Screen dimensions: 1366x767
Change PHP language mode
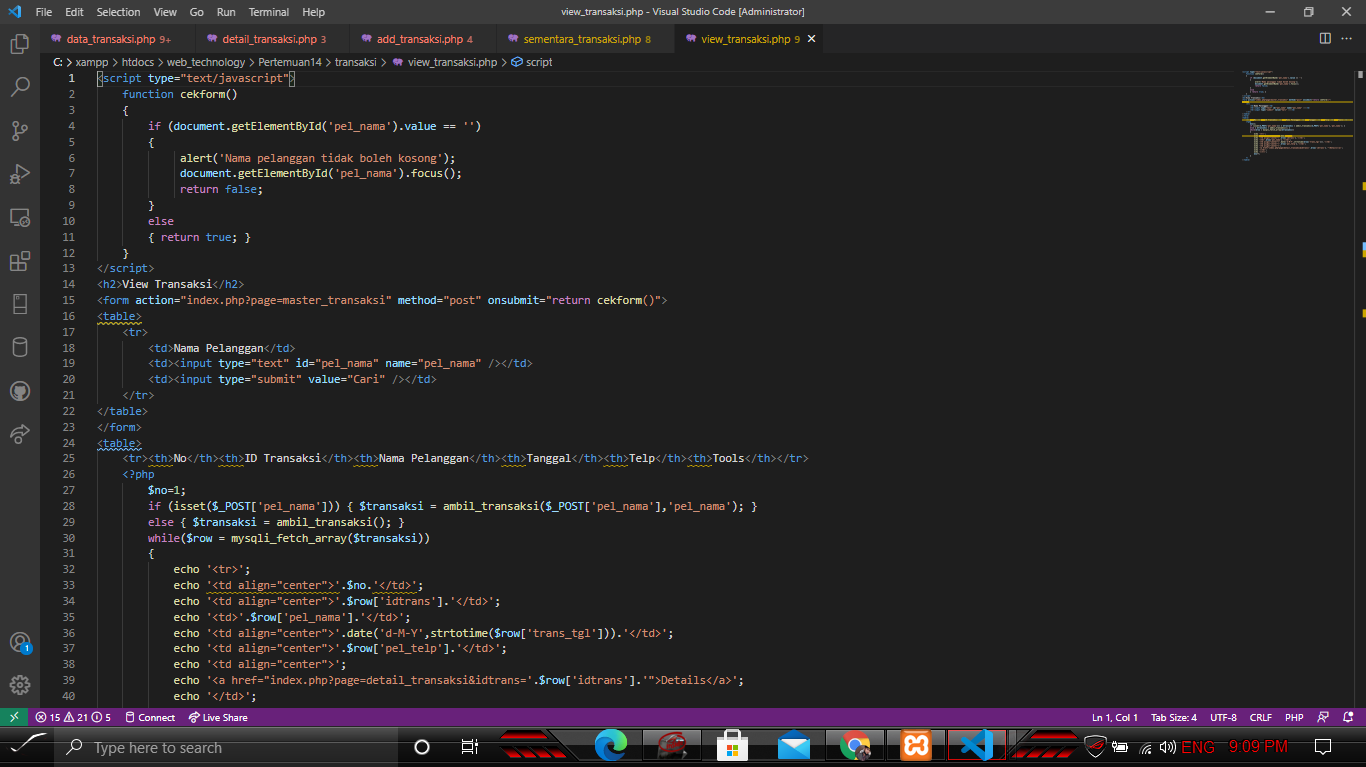[1294, 717]
